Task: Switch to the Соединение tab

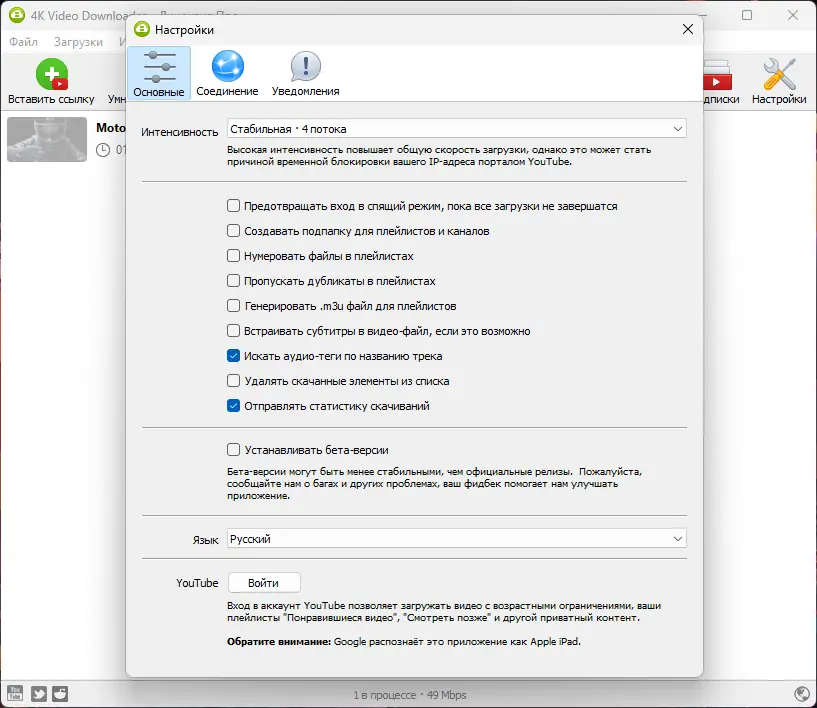Action: (227, 73)
